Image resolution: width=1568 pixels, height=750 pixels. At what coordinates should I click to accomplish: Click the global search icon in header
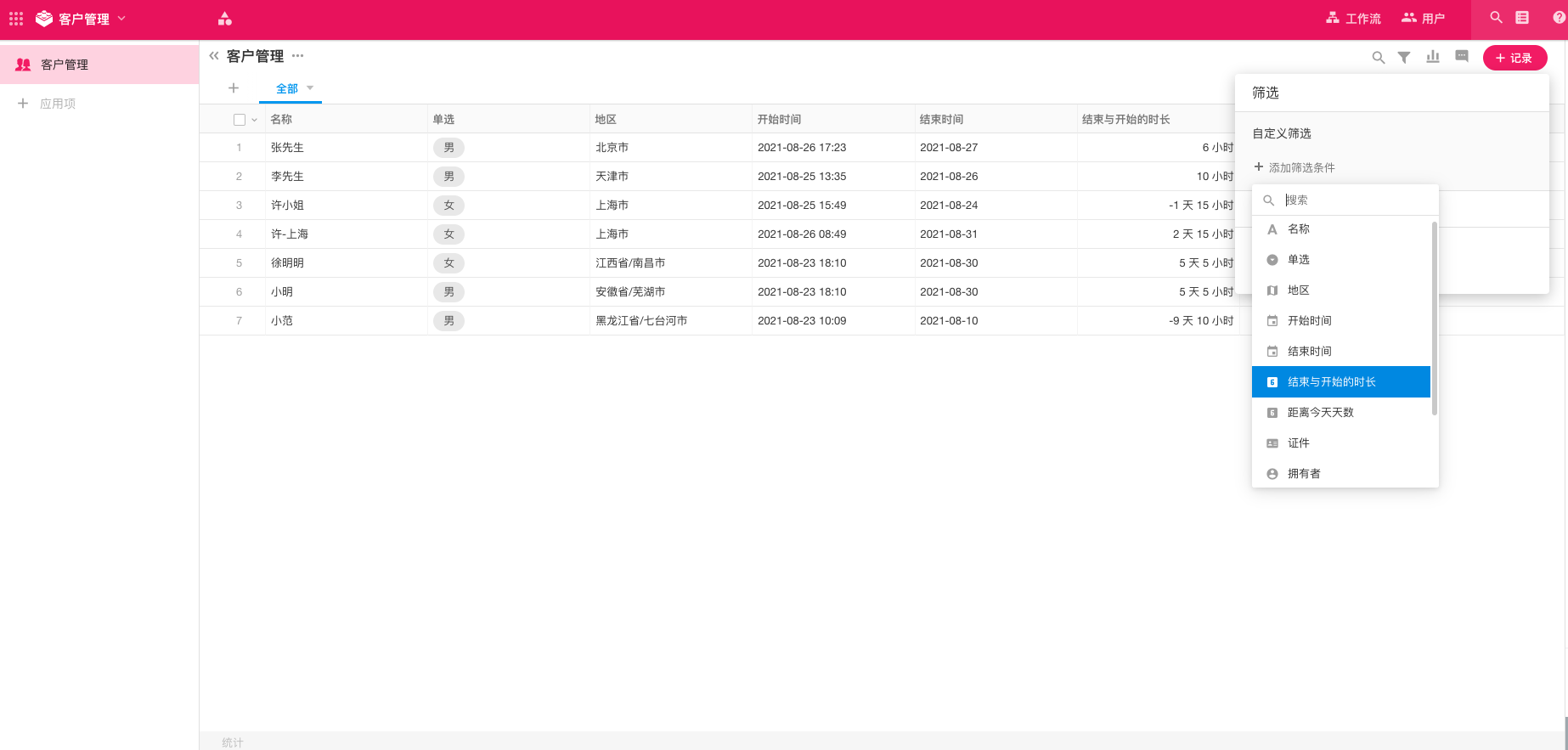[x=1496, y=18]
